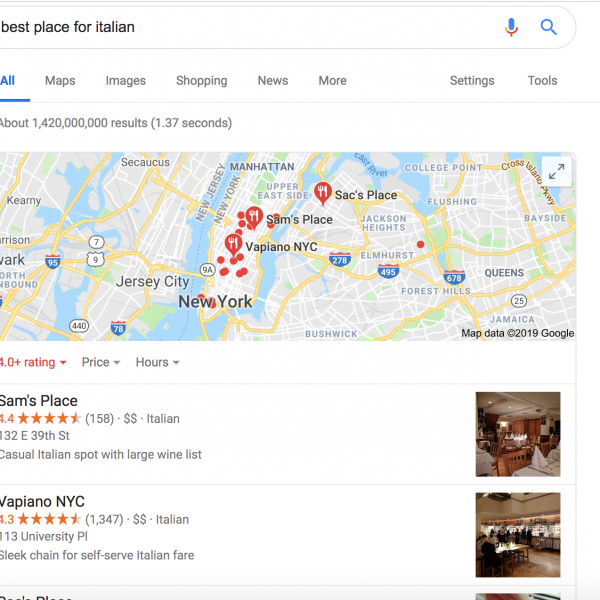
Task: Click the voice search microphone icon
Action: (511, 27)
